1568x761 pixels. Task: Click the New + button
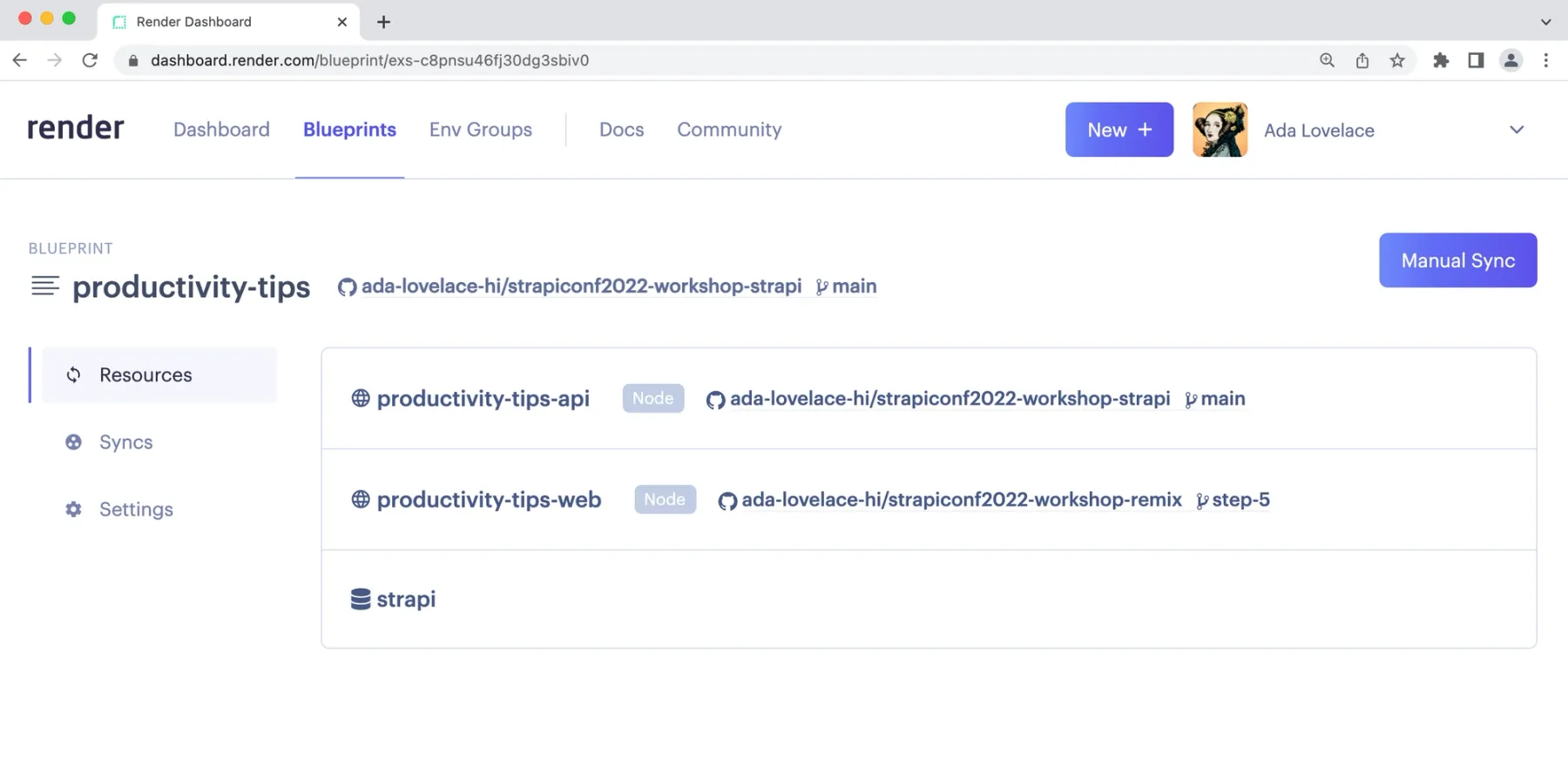1119,130
